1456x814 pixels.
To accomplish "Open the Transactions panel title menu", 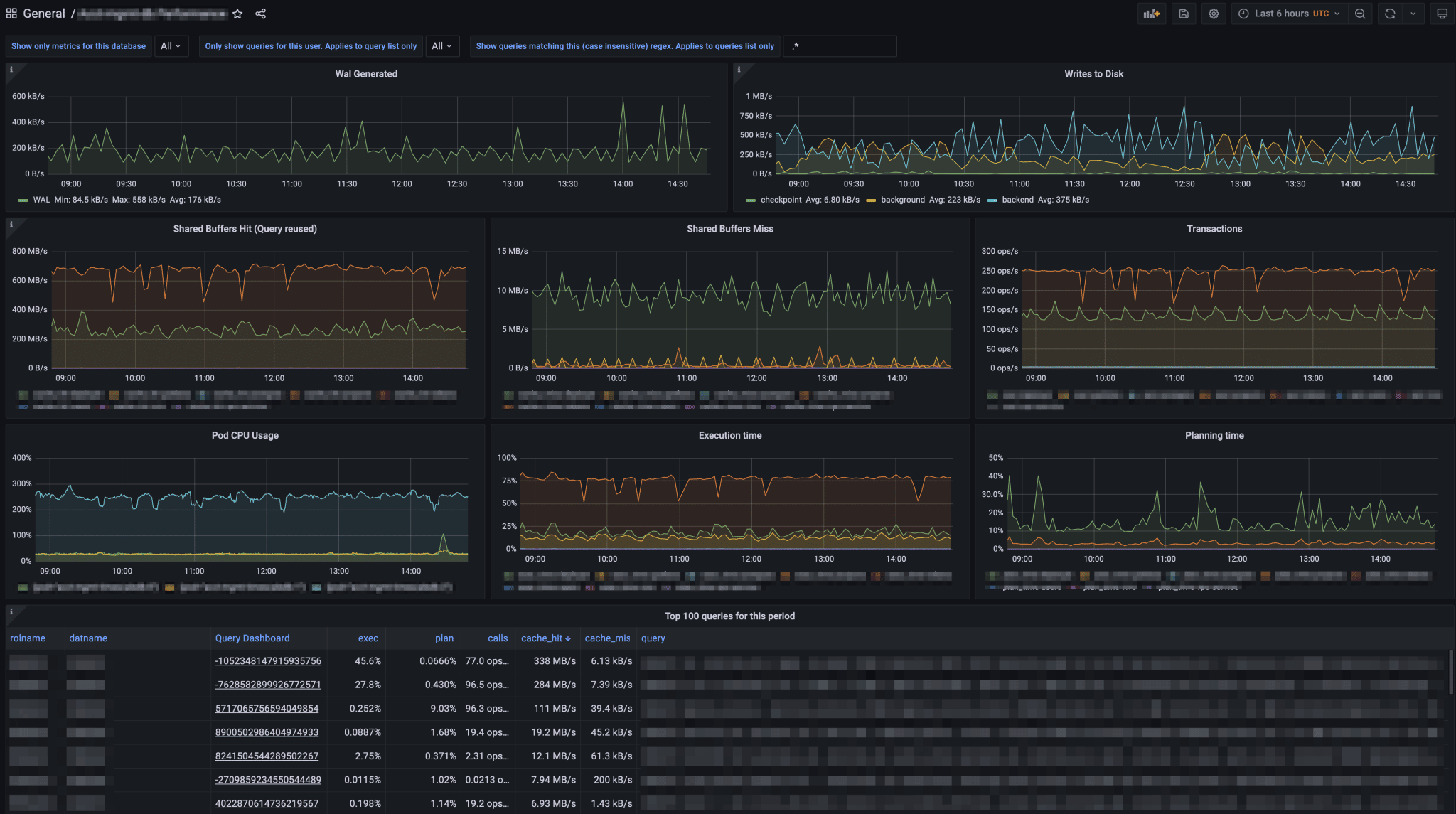I will click(x=1214, y=228).
